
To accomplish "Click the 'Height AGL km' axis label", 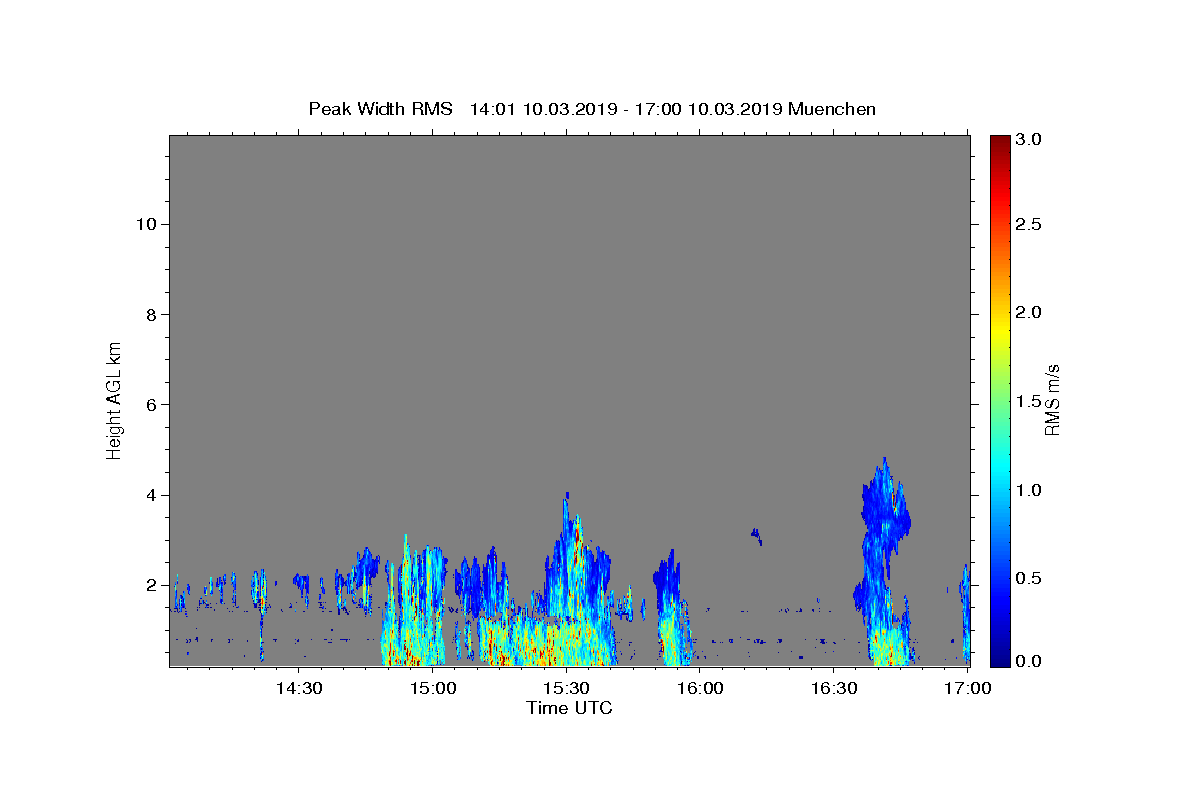I will (115, 399).
